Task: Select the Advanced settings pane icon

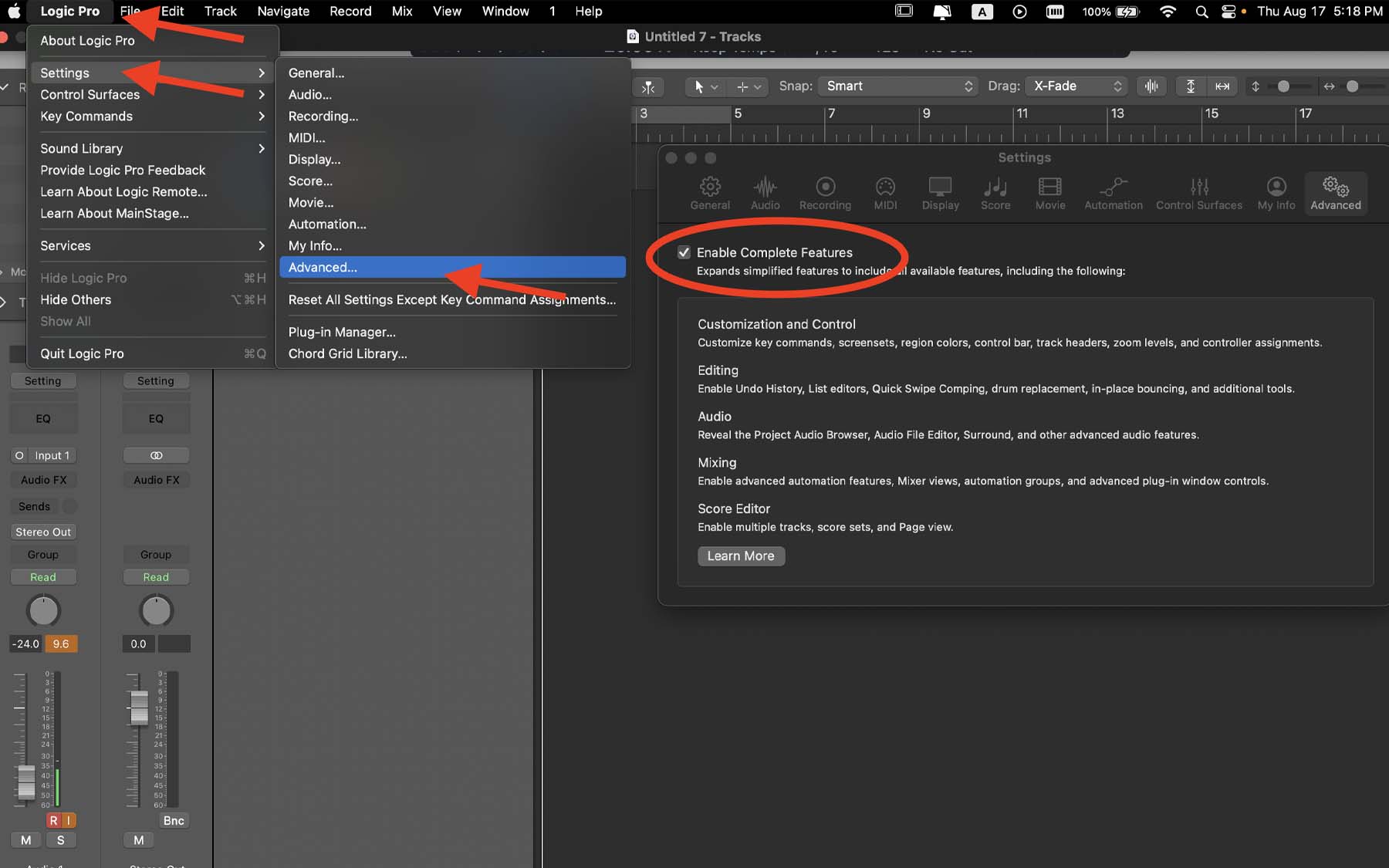Action: click(x=1336, y=193)
